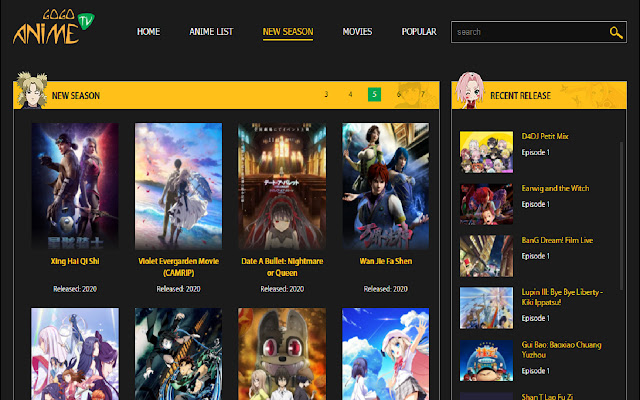Click Episode 1 under BanG Dream! Film Live
This screenshot has width=640, height=400.
click(x=536, y=256)
